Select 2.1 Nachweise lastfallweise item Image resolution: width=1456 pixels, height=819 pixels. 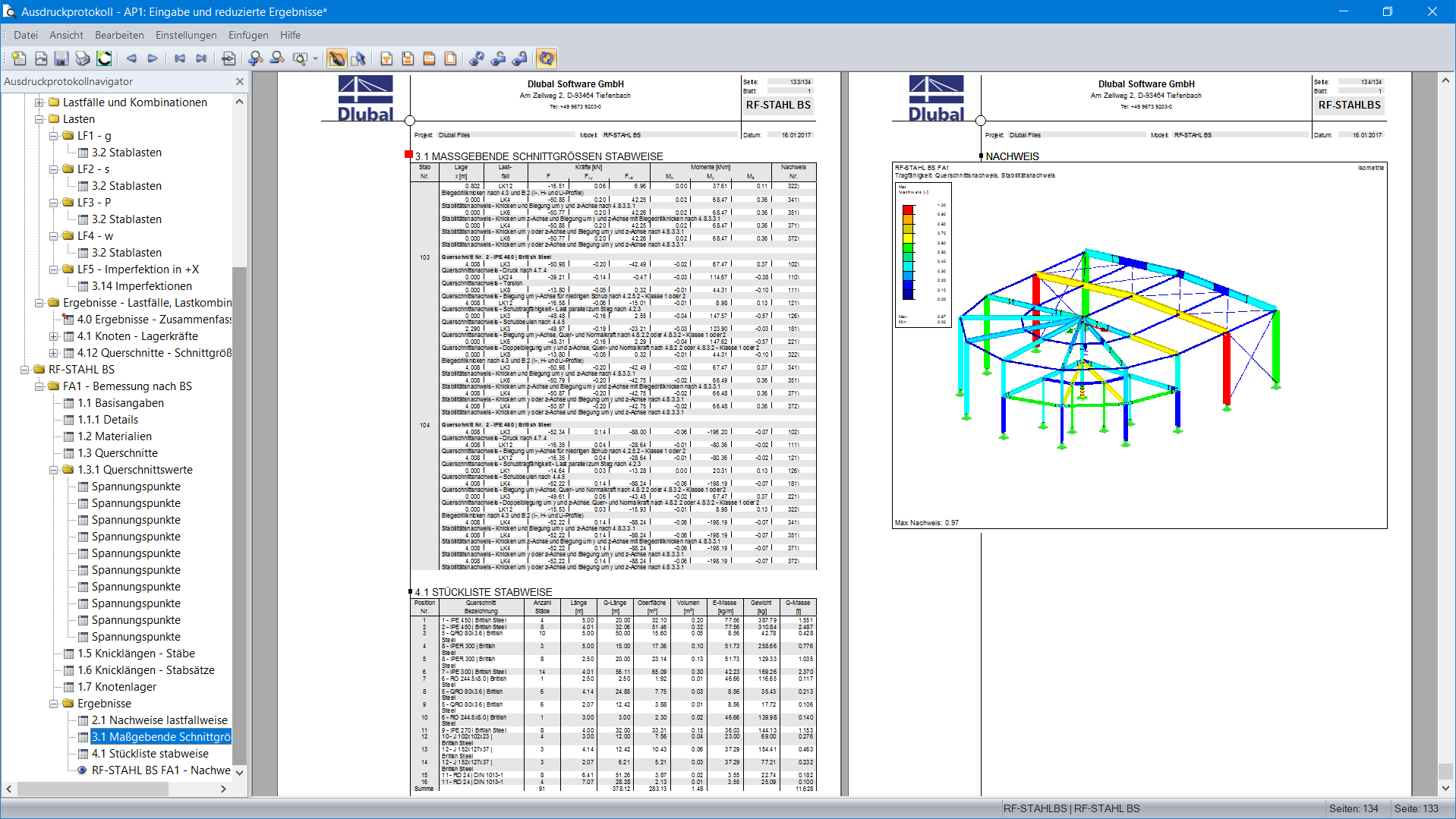click(x=159, y=720)
